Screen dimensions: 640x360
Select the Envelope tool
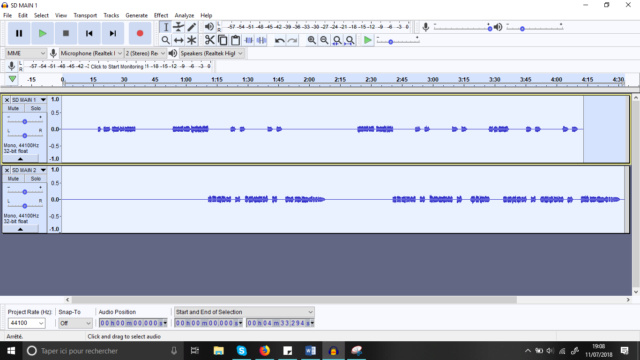pos(178,27)
